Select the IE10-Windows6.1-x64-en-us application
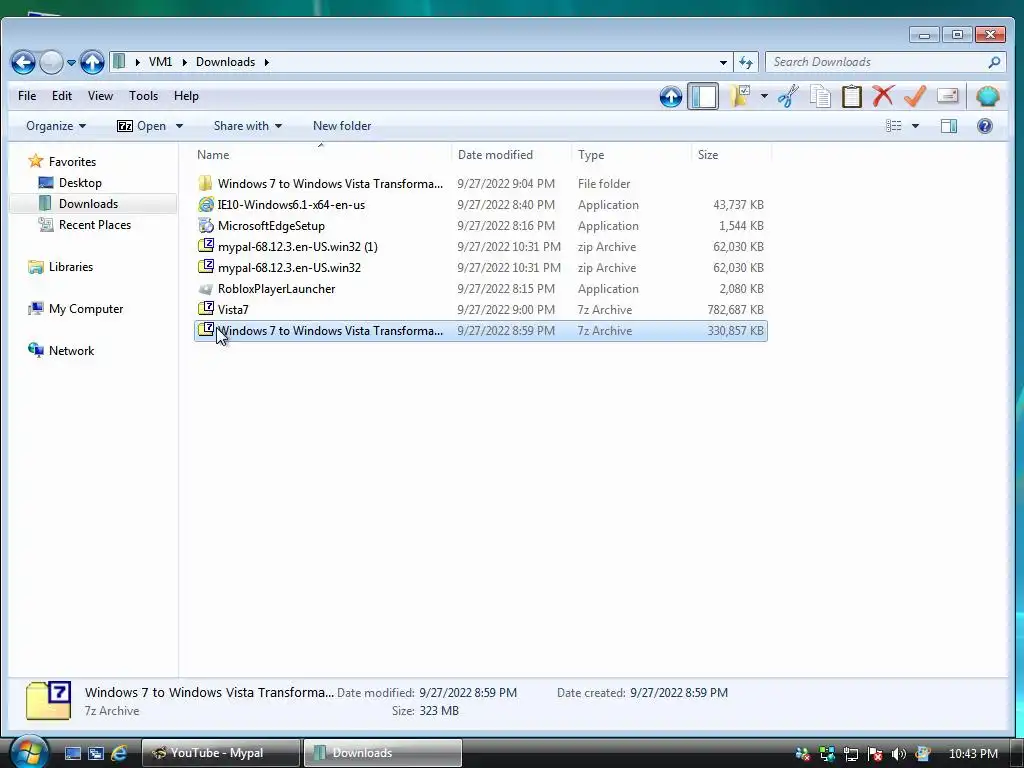Viewport: 1024px width, 768px height. tap(481, 205)
